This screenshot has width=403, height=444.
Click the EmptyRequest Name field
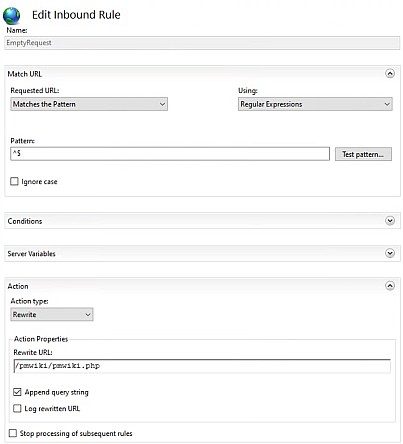click(x=202, y=43)
